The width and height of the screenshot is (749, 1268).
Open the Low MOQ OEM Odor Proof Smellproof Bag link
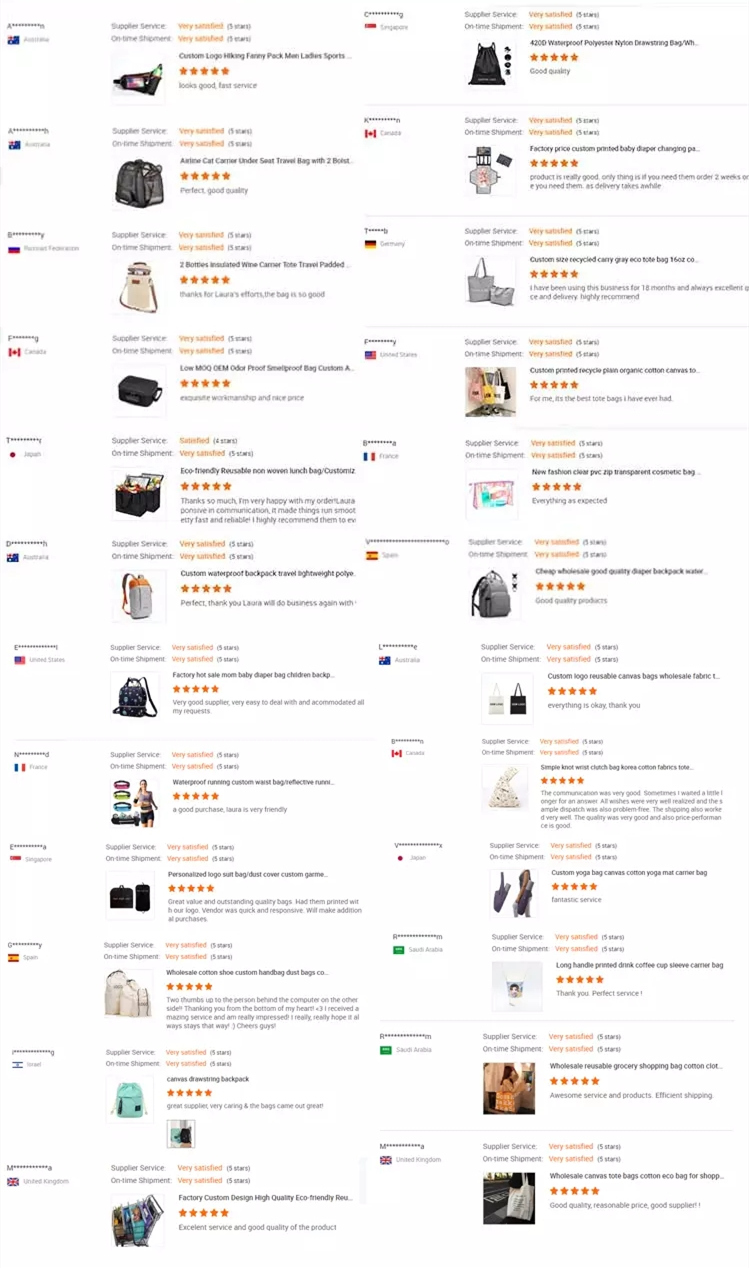[266, 368]
